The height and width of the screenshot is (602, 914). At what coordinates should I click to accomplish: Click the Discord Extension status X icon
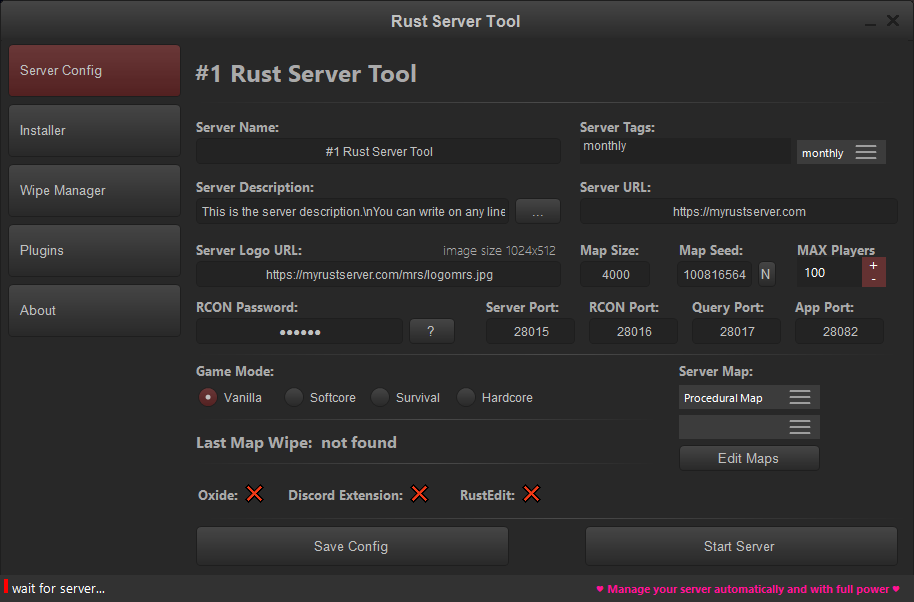pyautogui.click(x=419, y=494)
